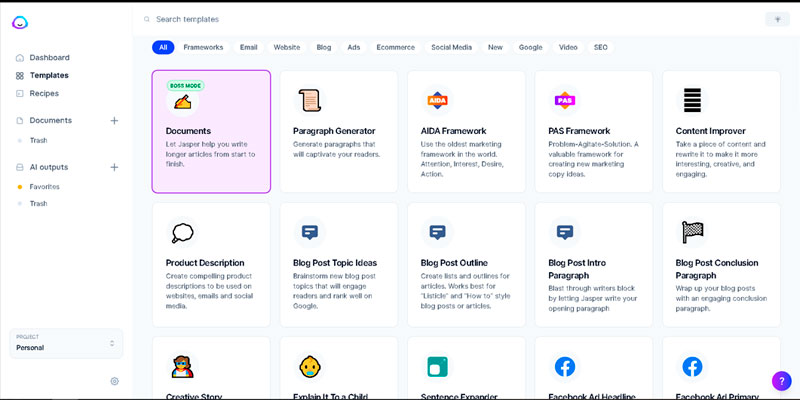Click the AIDA Framework icon

(x=437, y=101)
